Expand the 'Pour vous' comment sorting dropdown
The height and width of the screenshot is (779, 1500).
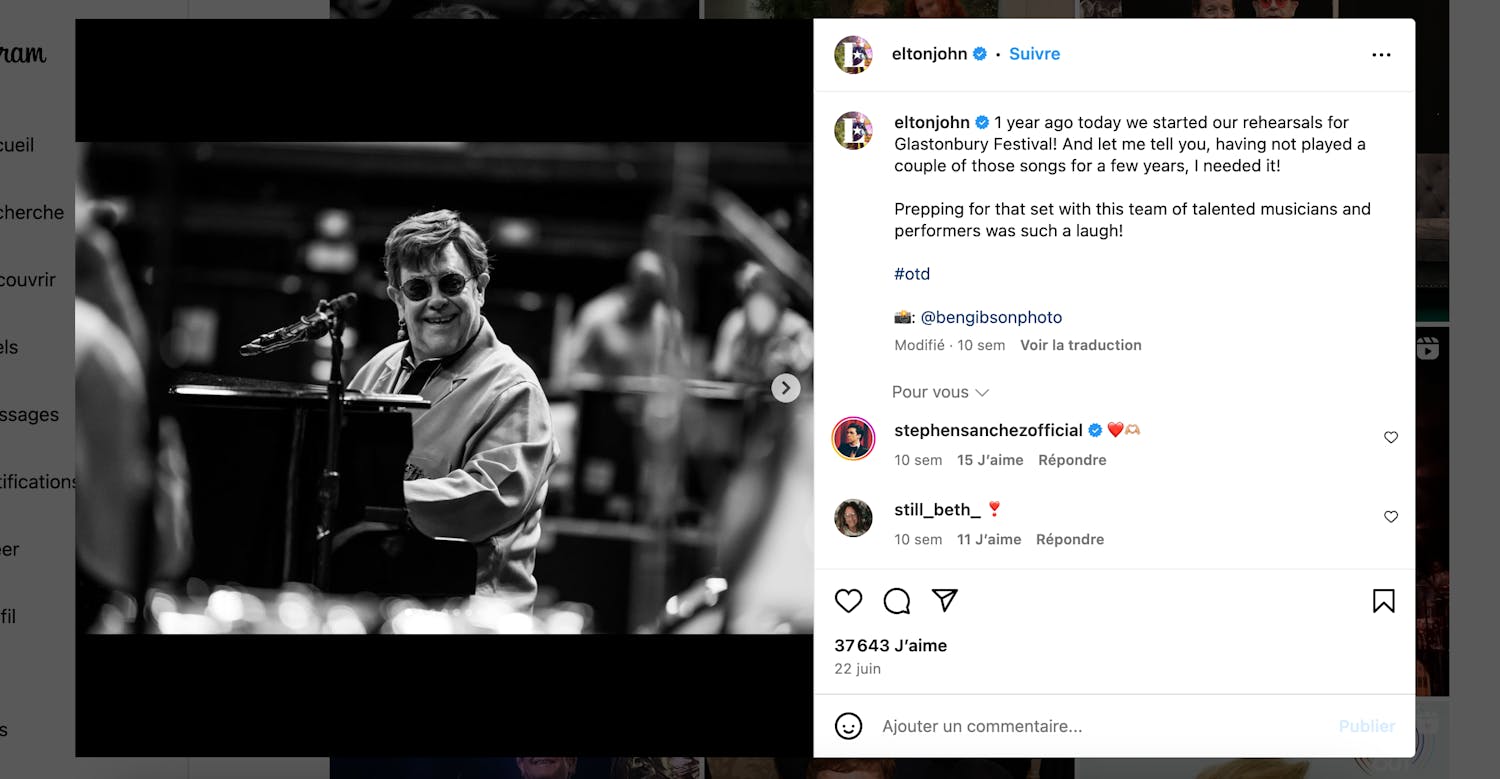click(940, 392)
